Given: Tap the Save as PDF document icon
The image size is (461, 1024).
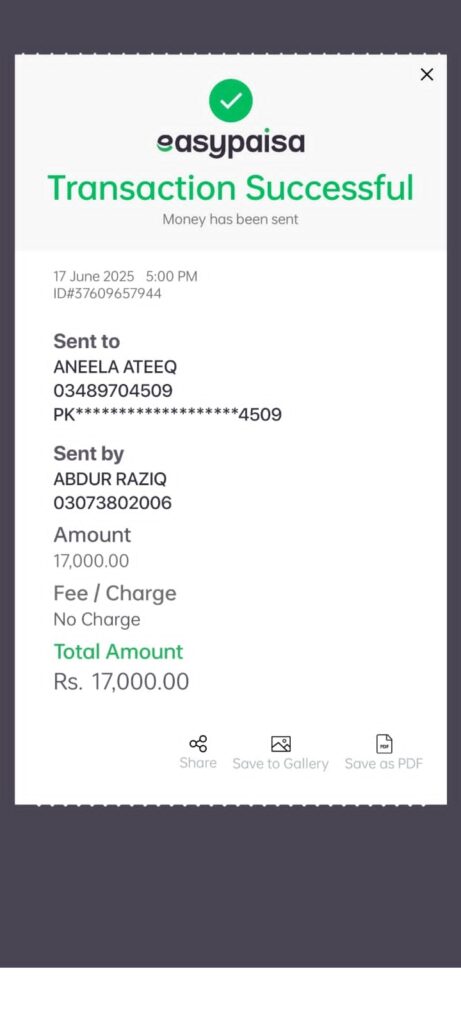Looking at the screenshot, I should 384,743.
